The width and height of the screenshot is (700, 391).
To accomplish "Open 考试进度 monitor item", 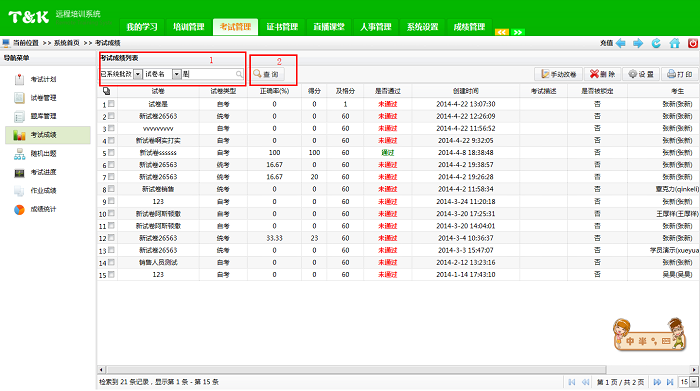I will point(43,172).
